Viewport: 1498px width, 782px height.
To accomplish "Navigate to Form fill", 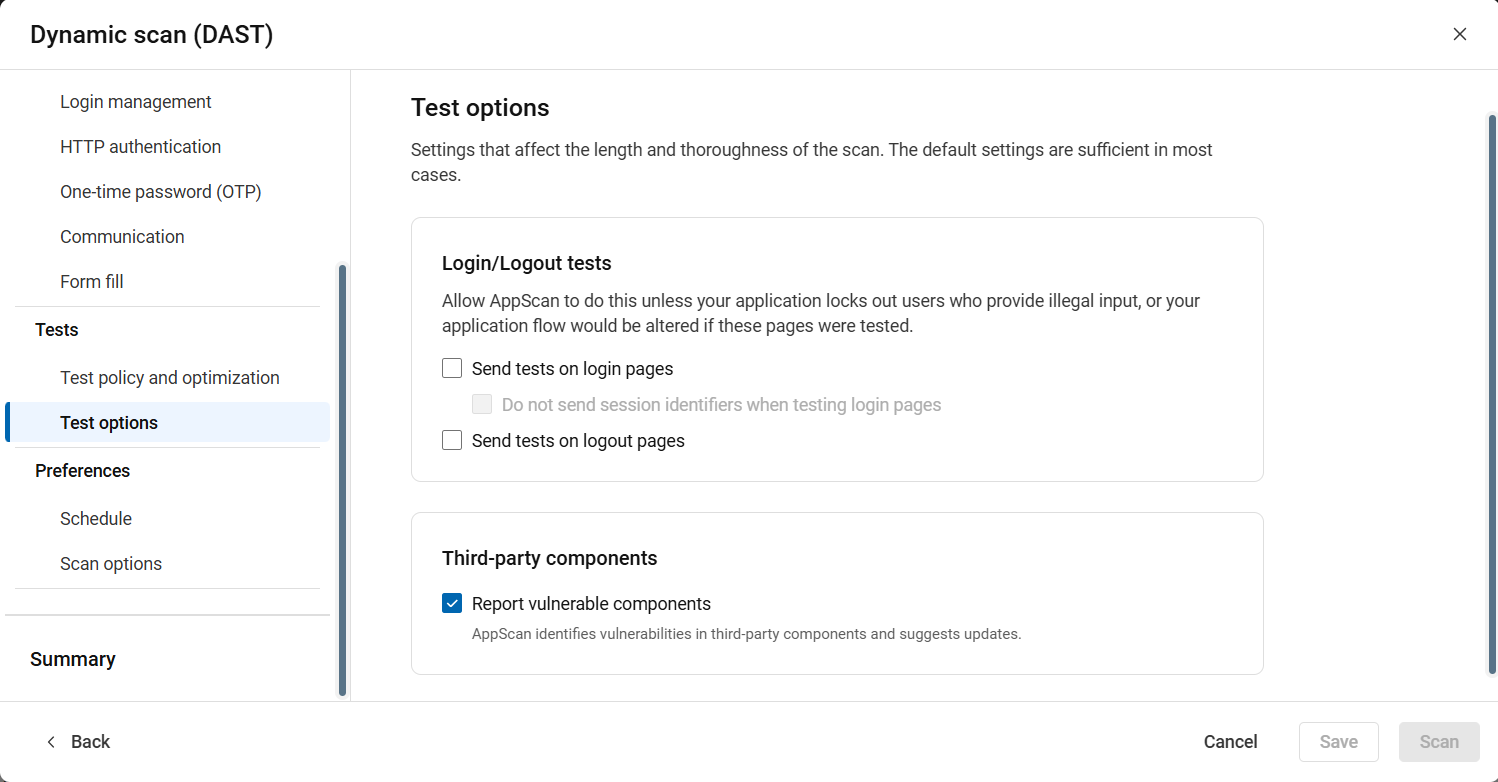I will point(92,282).
